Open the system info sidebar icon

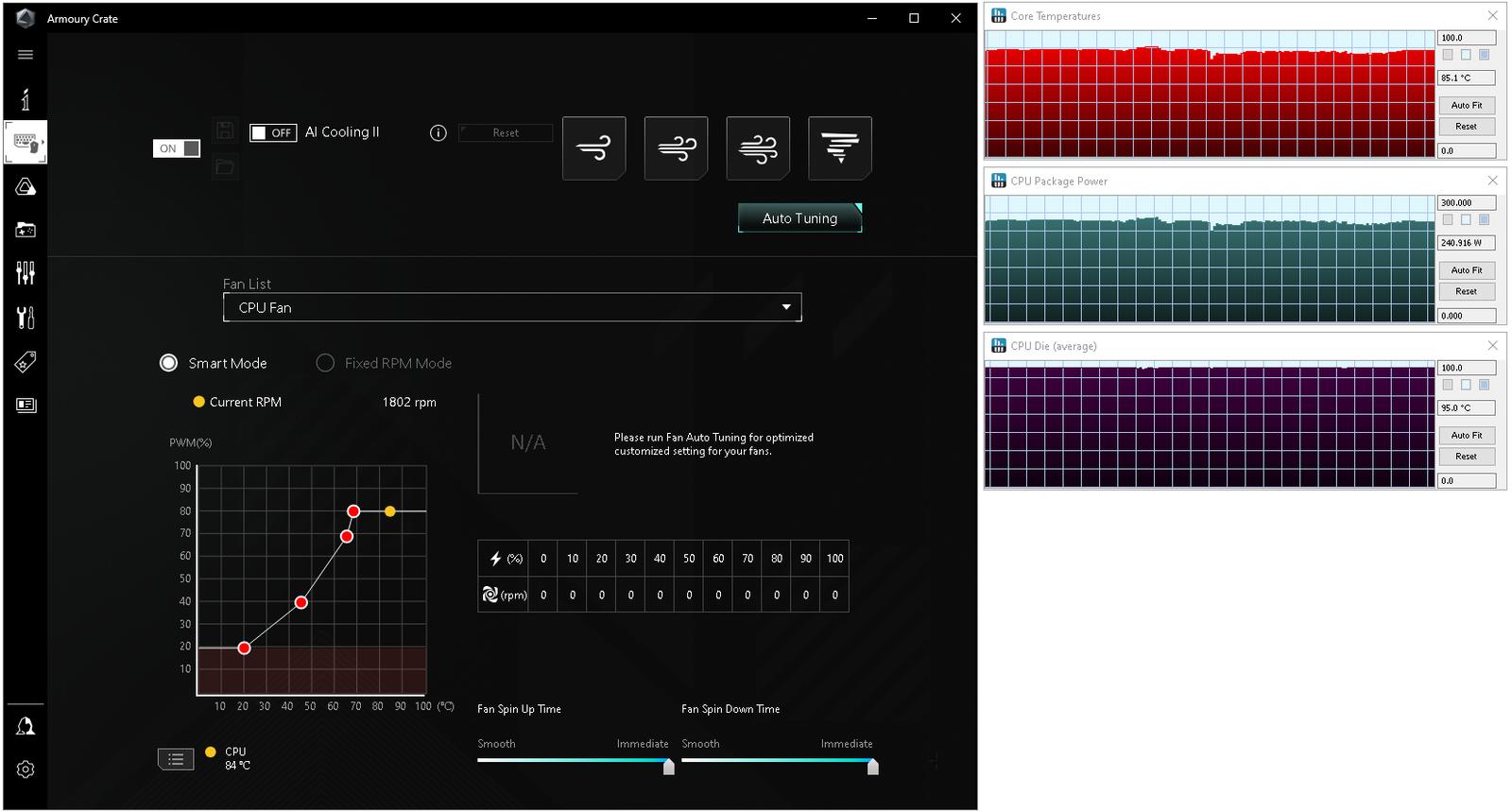tap(26, 99)
